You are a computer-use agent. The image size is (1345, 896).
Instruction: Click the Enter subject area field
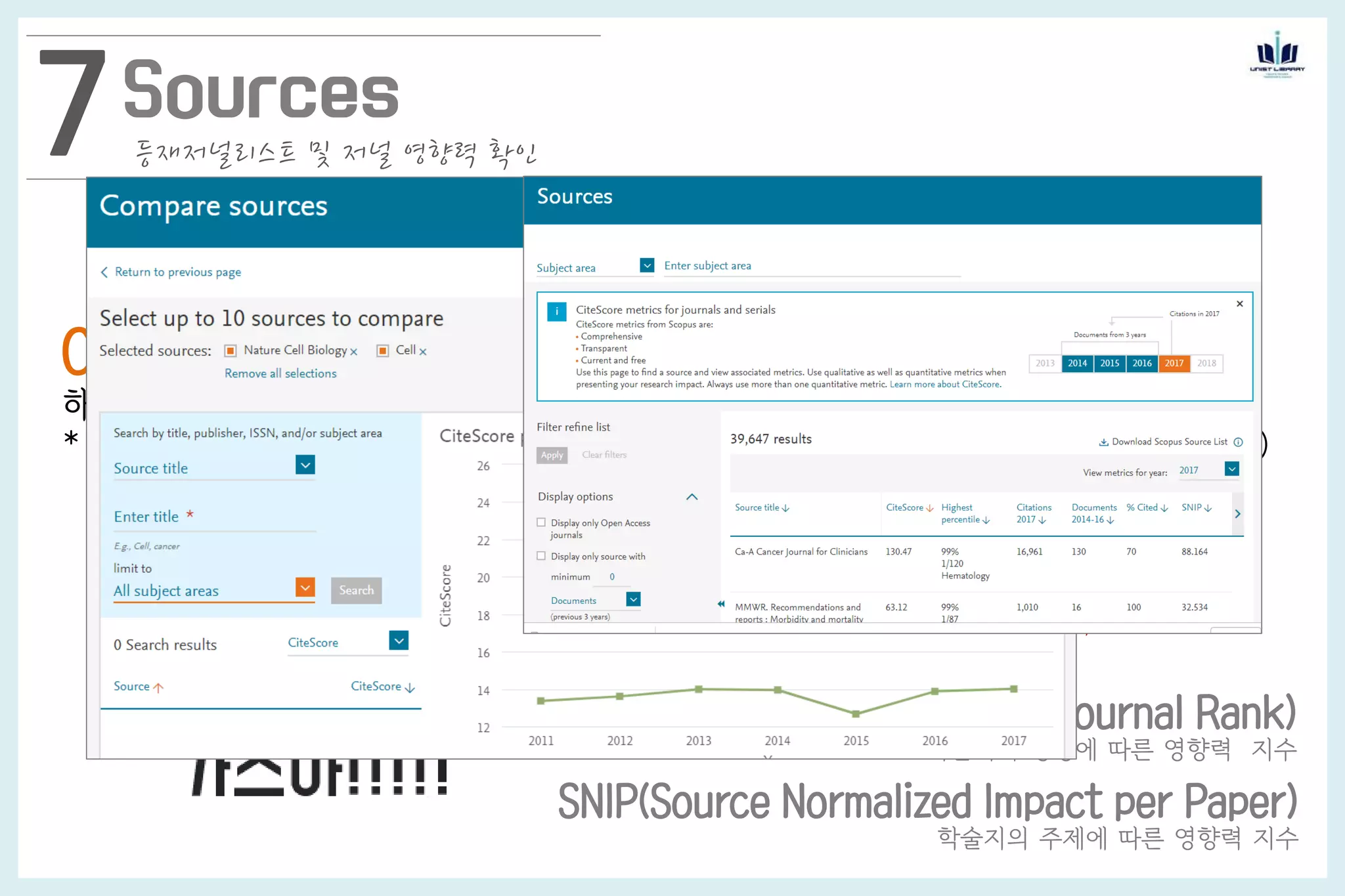tap(812, 266)
